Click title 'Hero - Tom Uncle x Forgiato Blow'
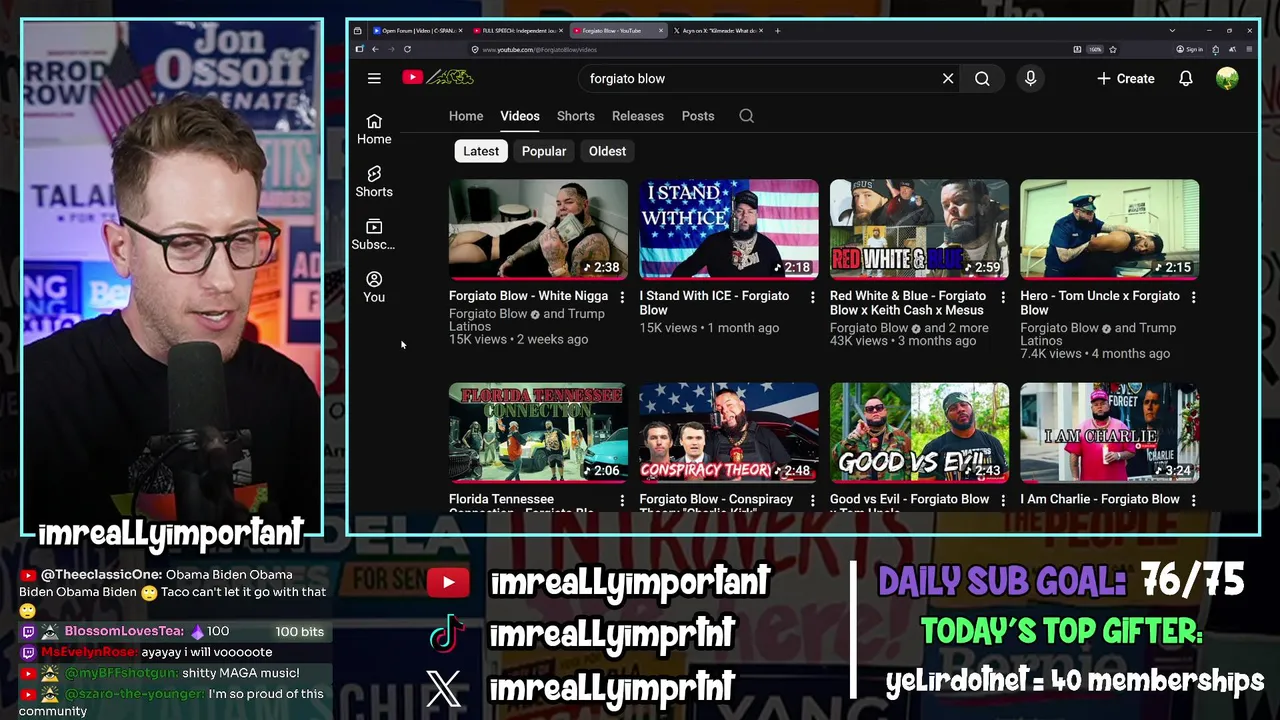1280x720 pixels. [x=1100, y=303]
